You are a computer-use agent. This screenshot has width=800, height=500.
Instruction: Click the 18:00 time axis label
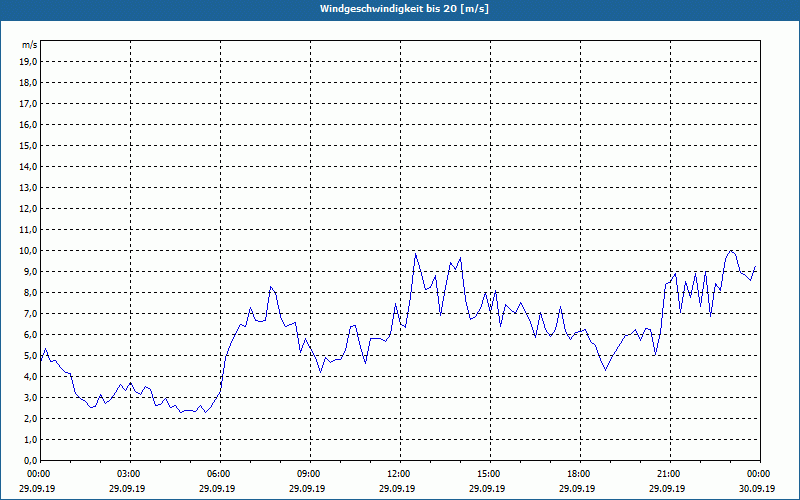coord(579,474)
